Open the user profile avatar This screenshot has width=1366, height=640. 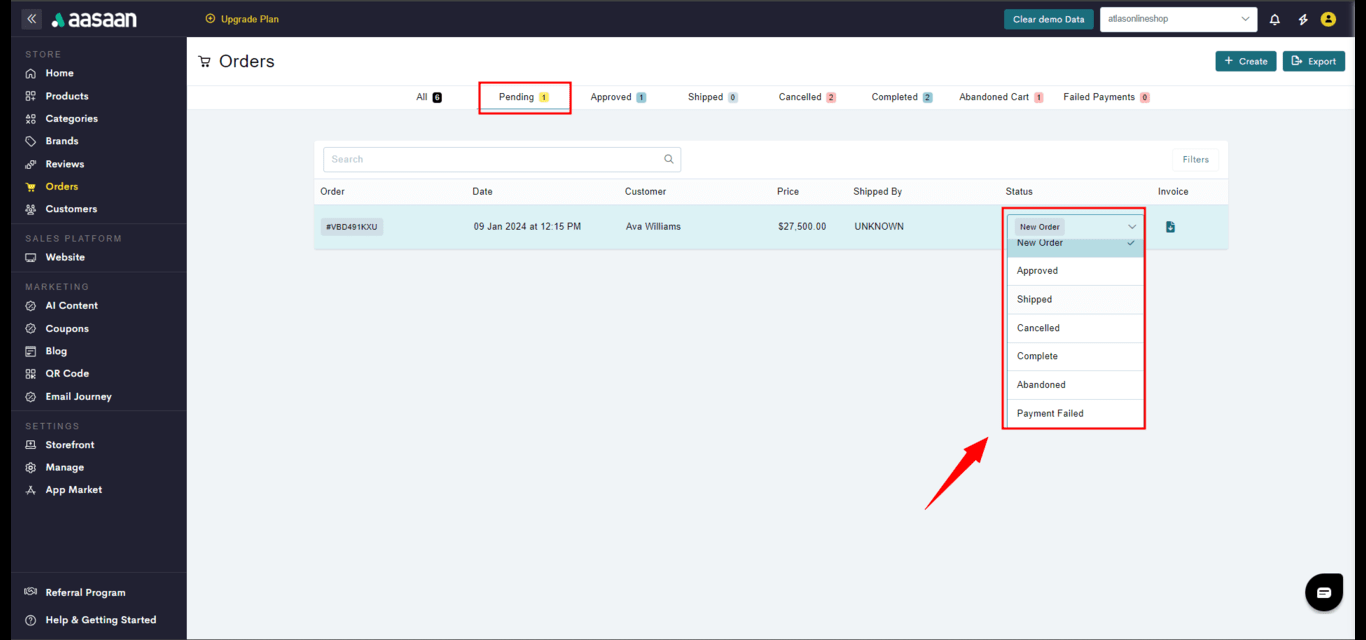coord(1328,19)
